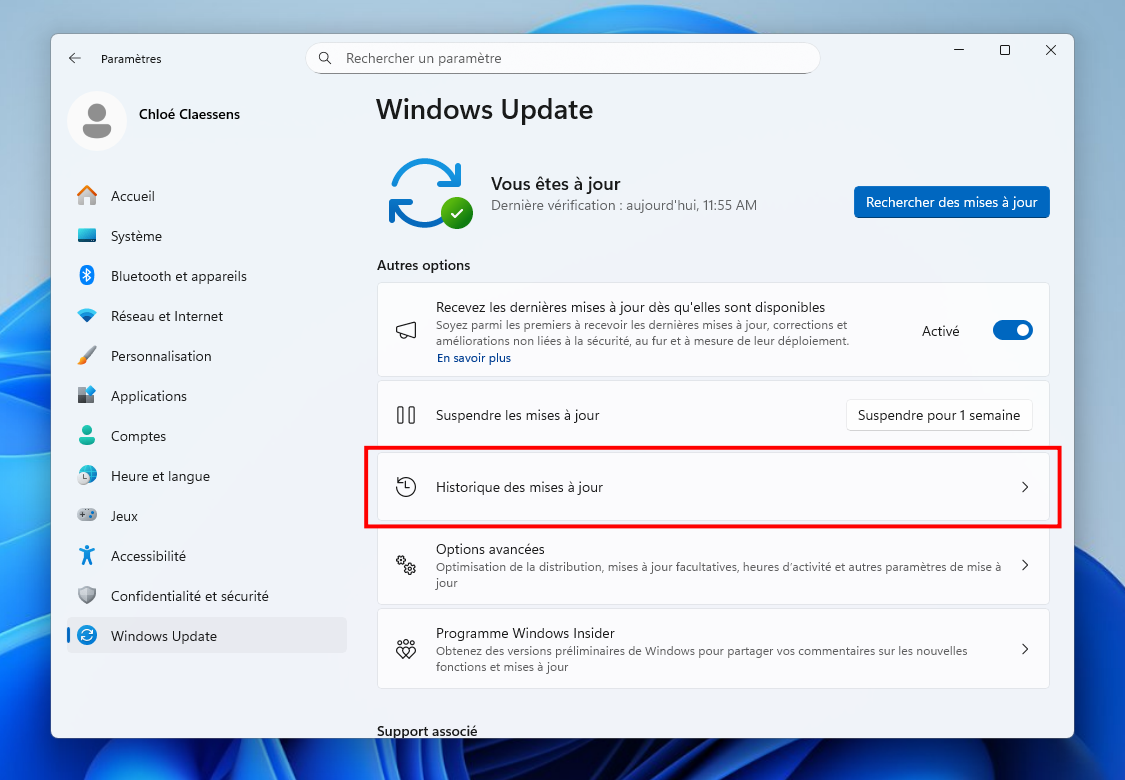
Task: Select Comptes in the sidebar
Action: coord(138,436)
